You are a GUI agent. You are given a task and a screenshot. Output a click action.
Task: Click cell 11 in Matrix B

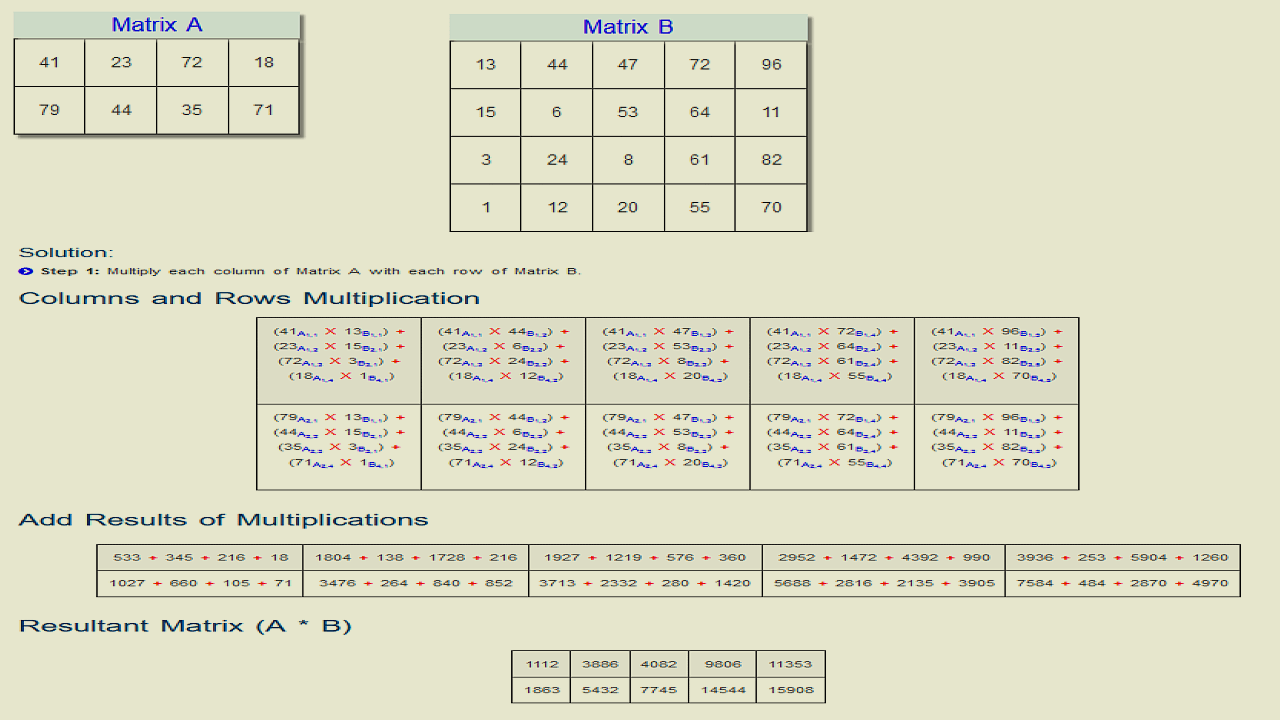tap(771, 112)
